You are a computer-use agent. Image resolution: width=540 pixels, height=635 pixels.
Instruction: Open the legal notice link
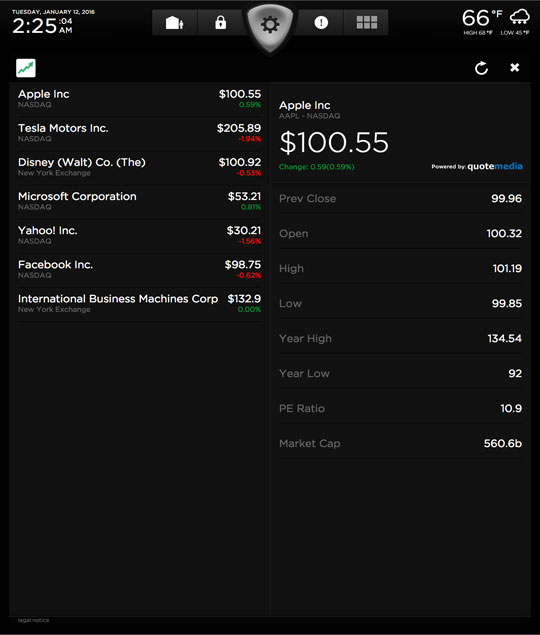[33, 620]
